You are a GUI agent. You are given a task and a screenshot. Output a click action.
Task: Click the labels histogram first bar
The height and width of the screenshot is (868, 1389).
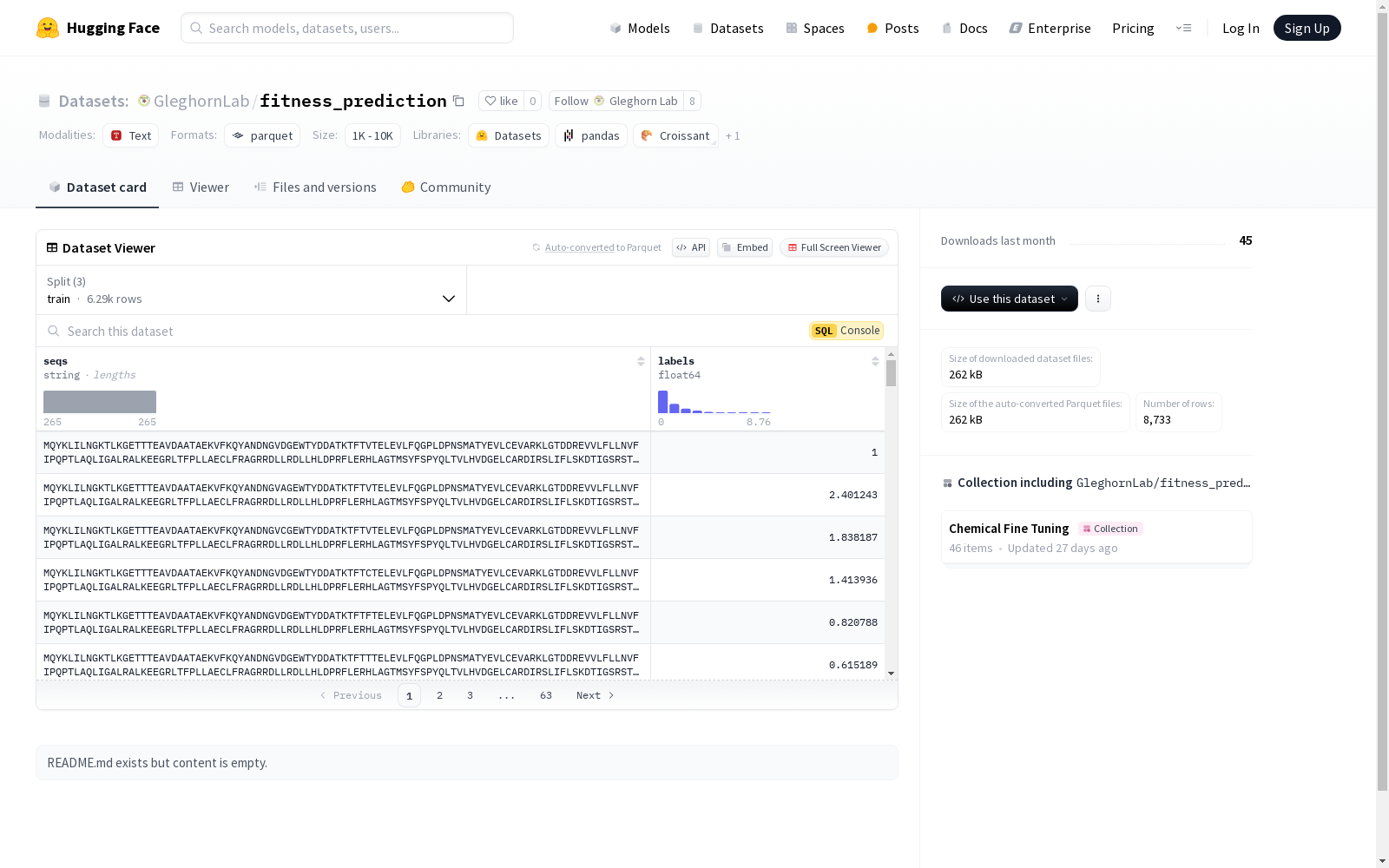pos(663,402)
